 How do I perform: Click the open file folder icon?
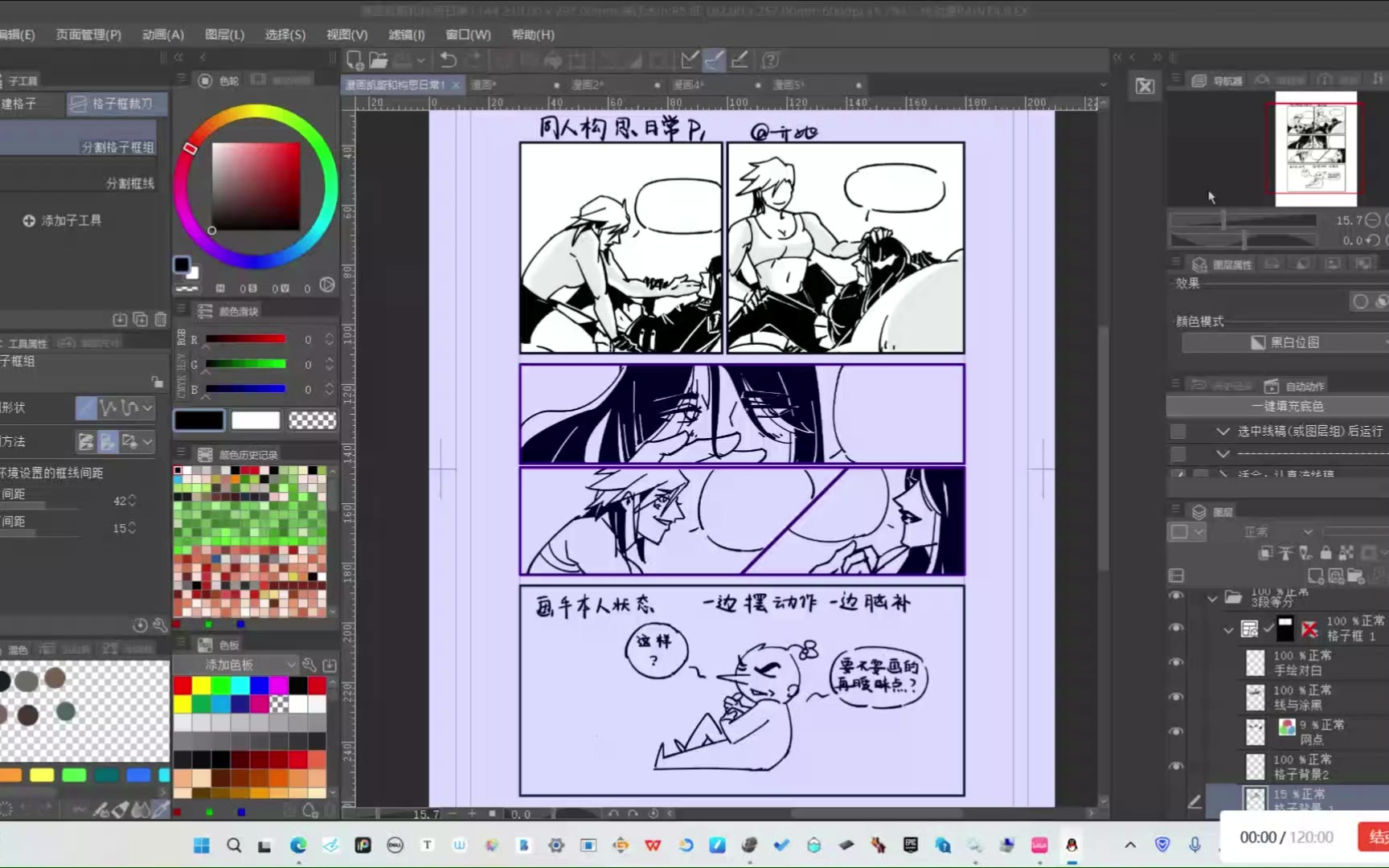tap(379, 60)
